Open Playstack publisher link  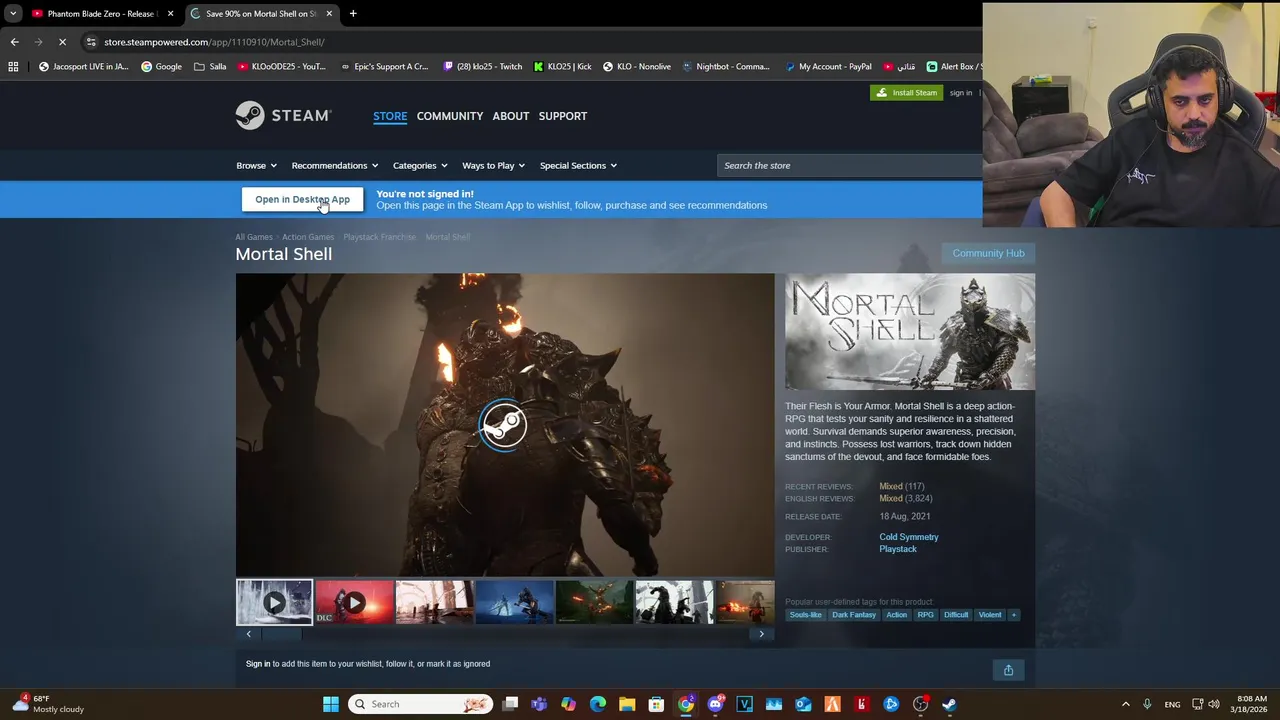[898, 549]
